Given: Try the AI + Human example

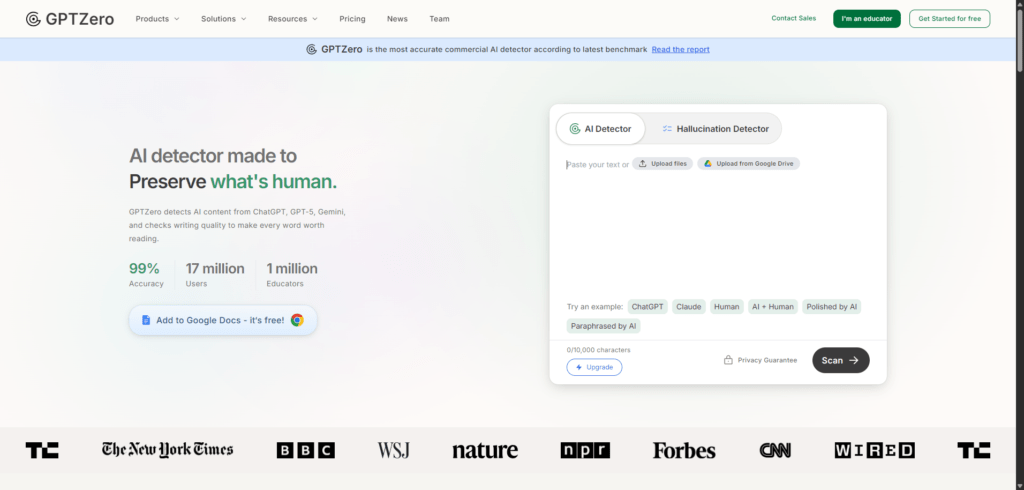Looking at the screenshot, I should (x=773, y=306).
